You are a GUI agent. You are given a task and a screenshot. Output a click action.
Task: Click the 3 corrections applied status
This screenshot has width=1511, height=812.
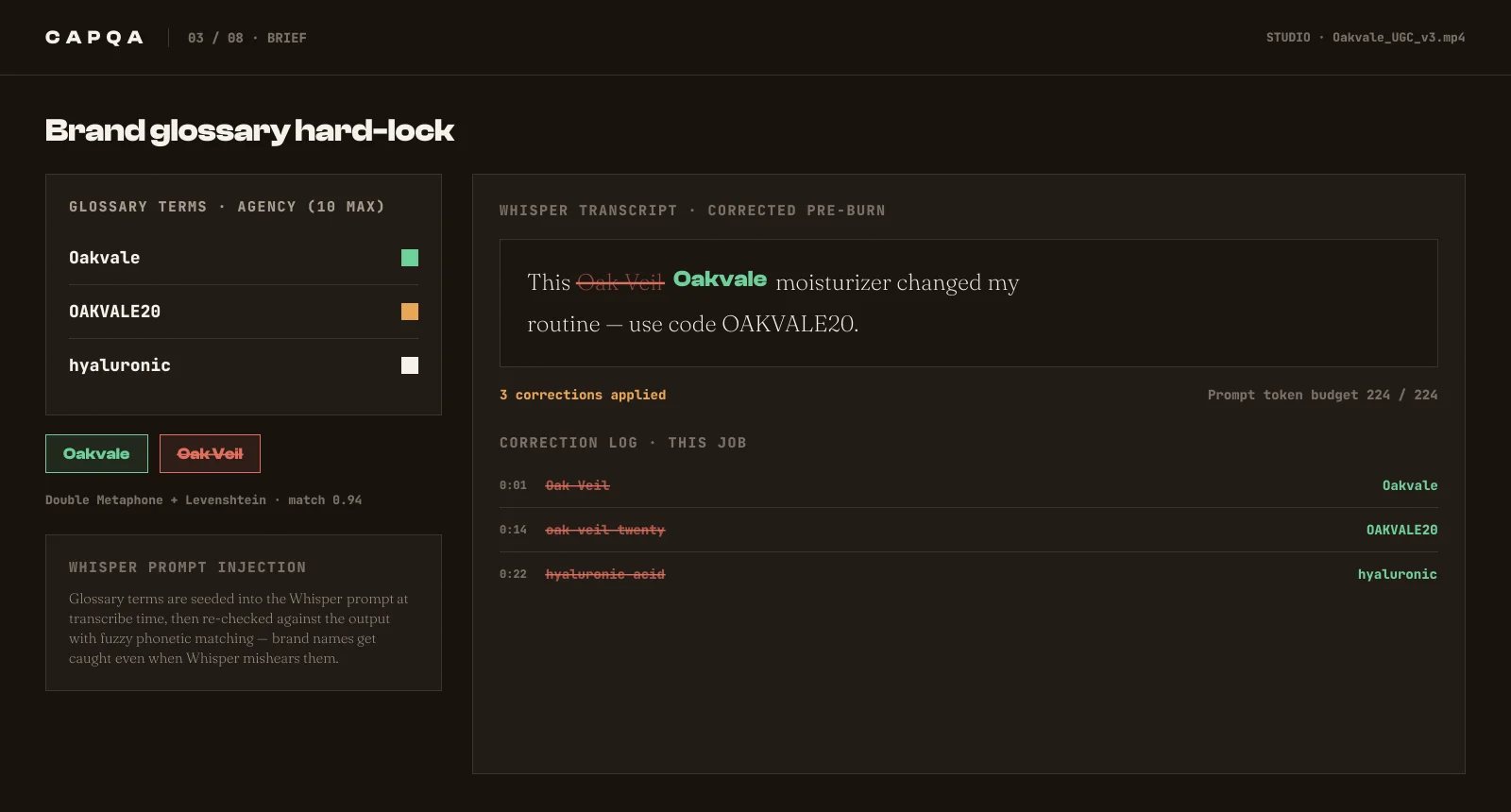coord(583,395)
